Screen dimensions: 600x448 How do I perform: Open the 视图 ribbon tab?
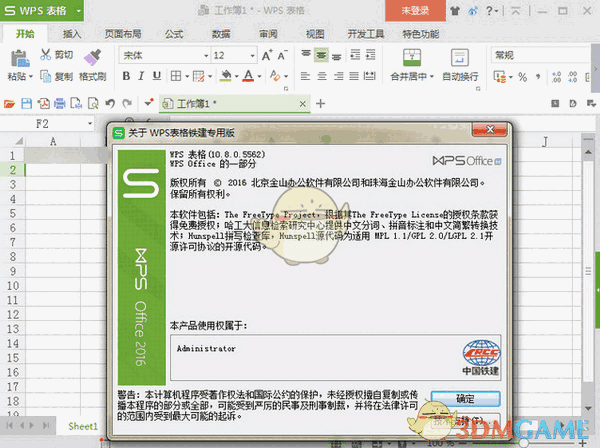(315, 34)
